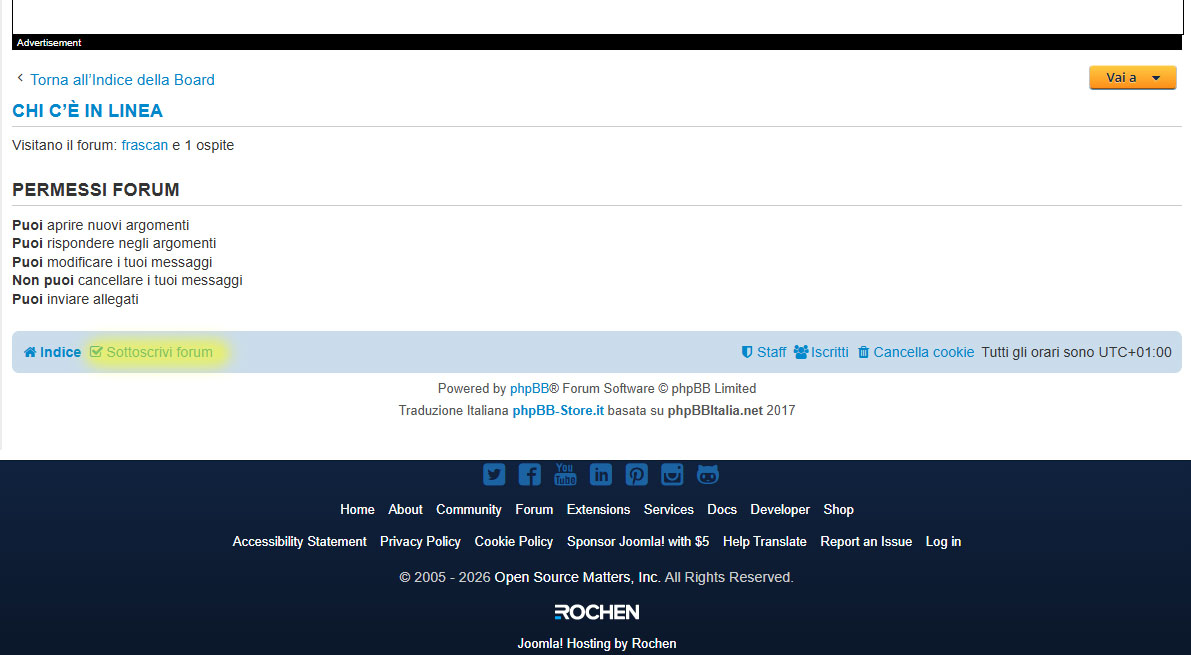Open the GitHub octocat icon
Screen dimensions: 1191x655
tap(708, 475)
